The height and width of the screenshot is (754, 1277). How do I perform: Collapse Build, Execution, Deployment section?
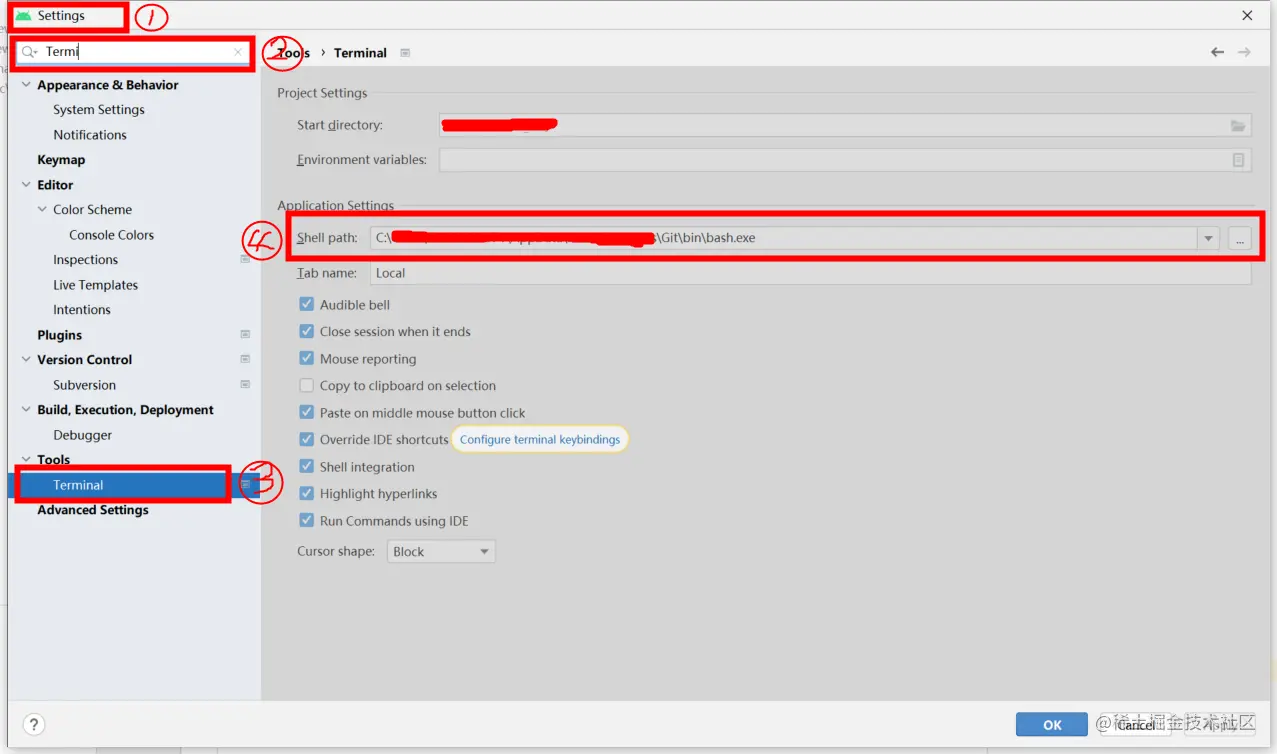click(26, 410)
